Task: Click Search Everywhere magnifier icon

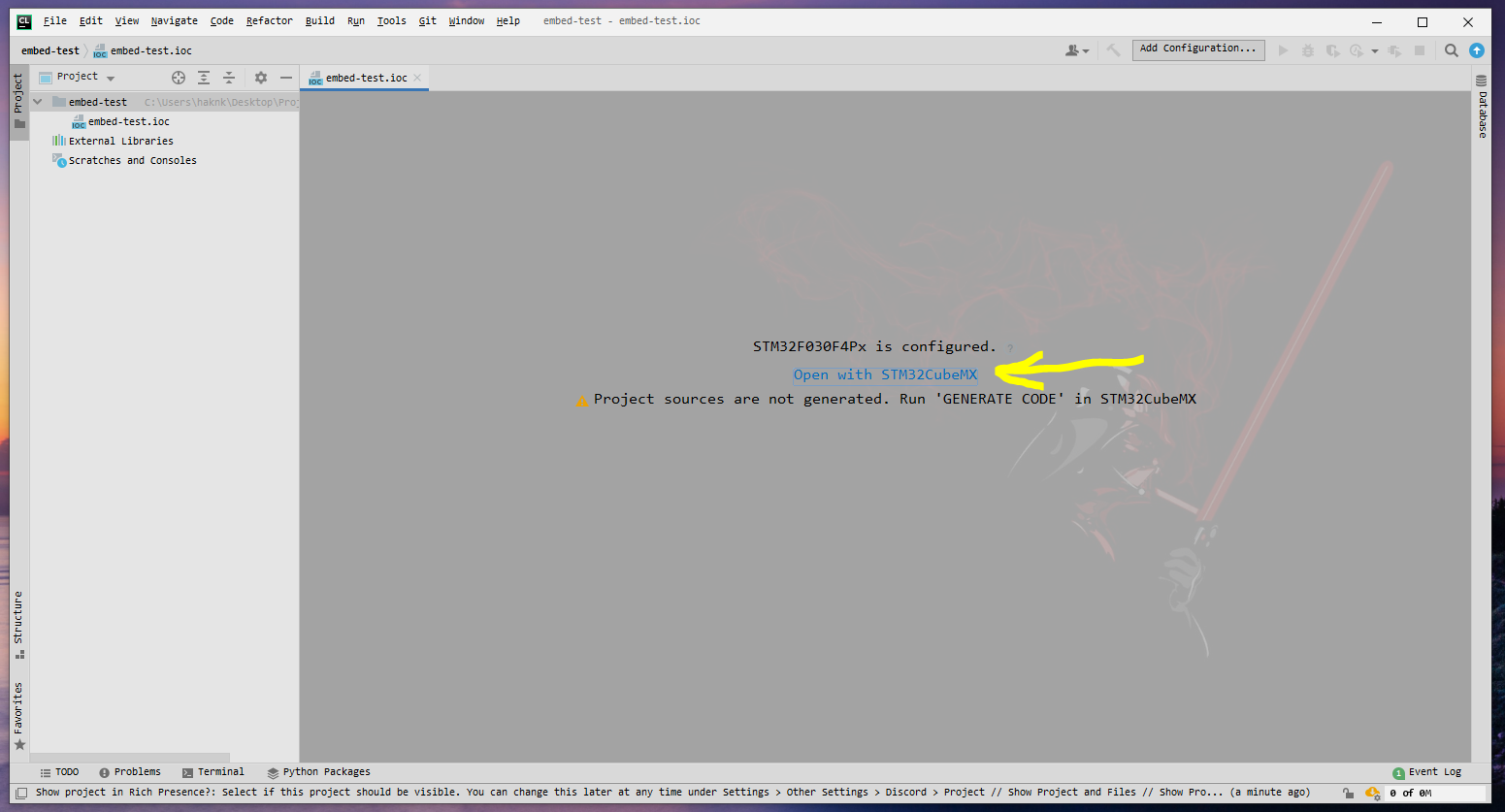Action: click(1452, 50)
